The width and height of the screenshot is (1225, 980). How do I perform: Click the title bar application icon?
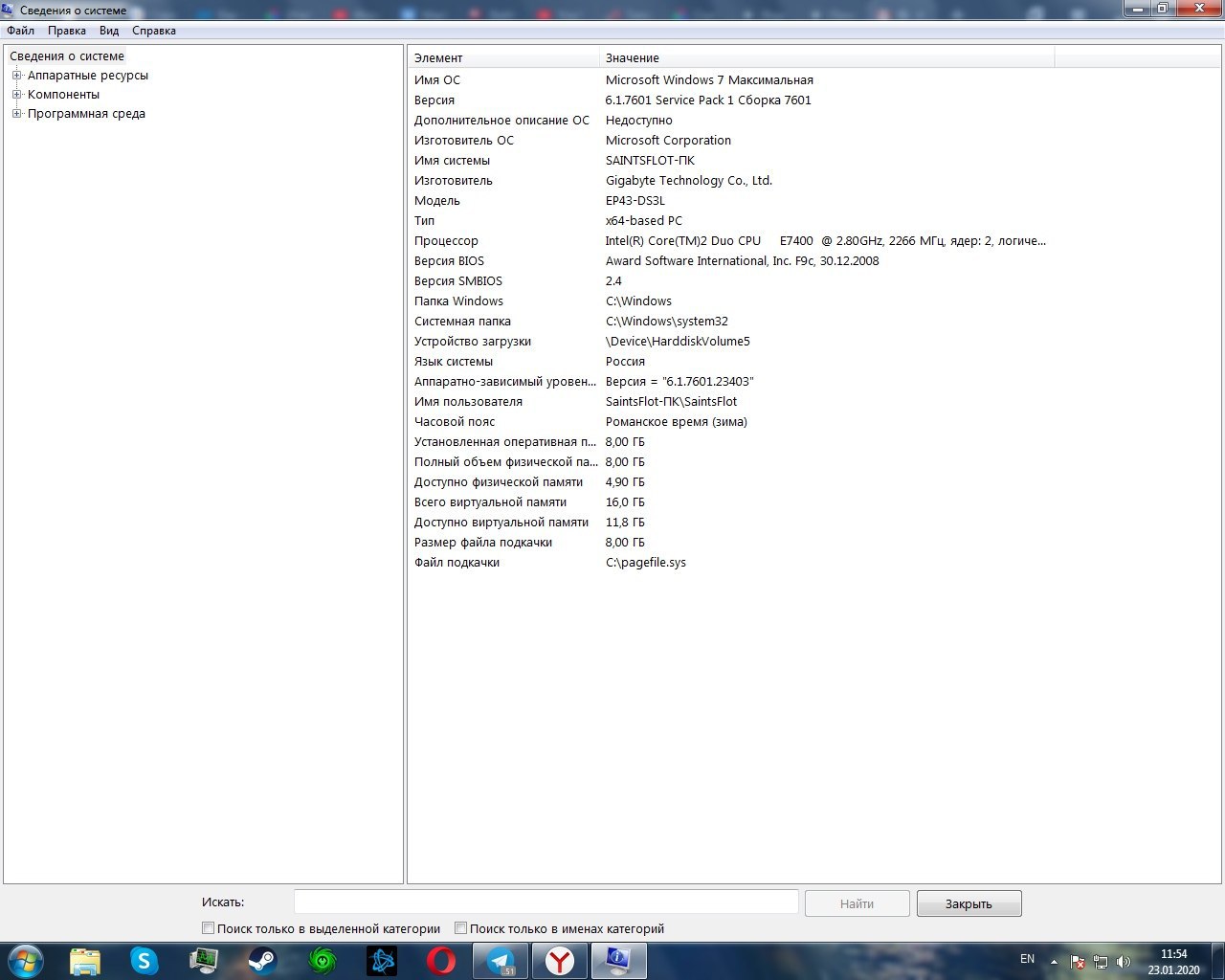click(9, 10)
